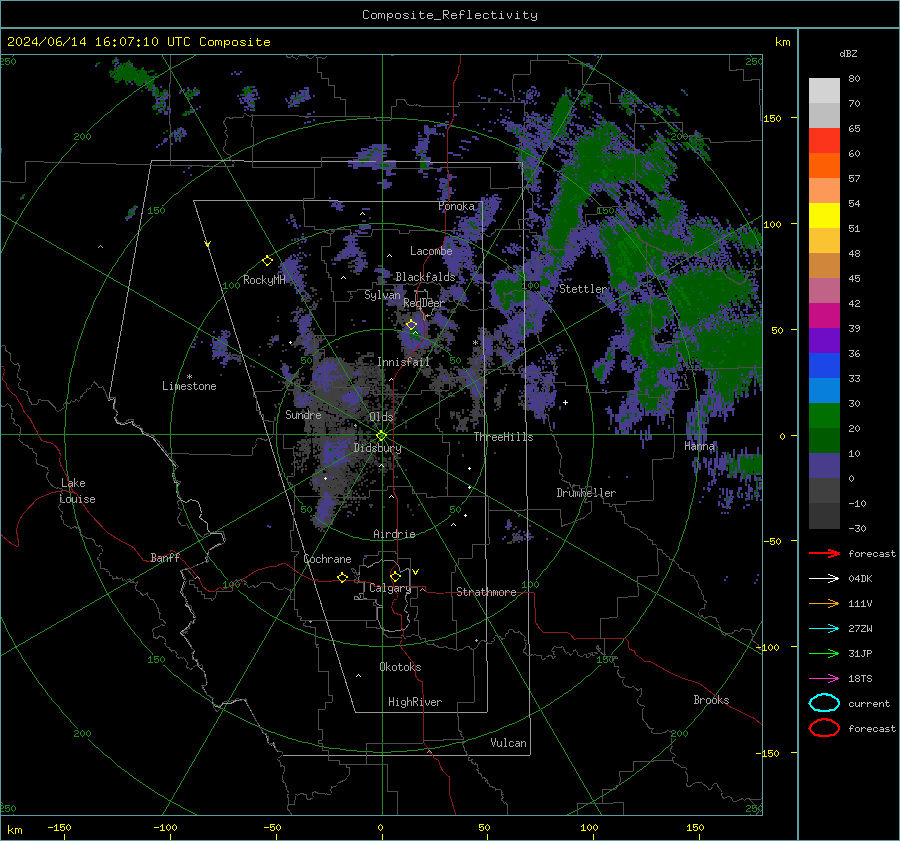Click the bright green 30-20 dBZ swatch
Viewport: 900px width, 841px height.
824,416
